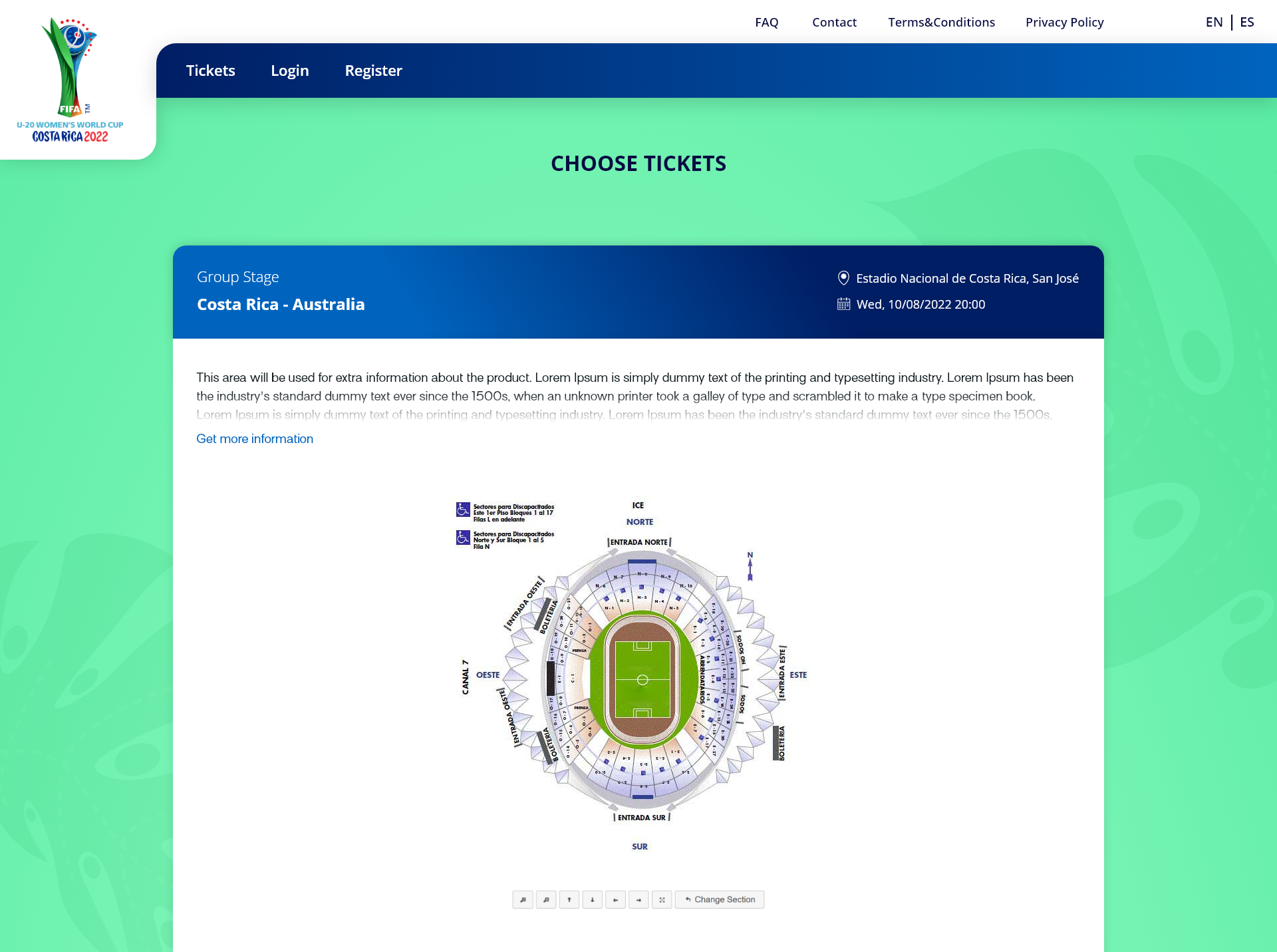Click the calendar icon next to the match date

point(843,304)
